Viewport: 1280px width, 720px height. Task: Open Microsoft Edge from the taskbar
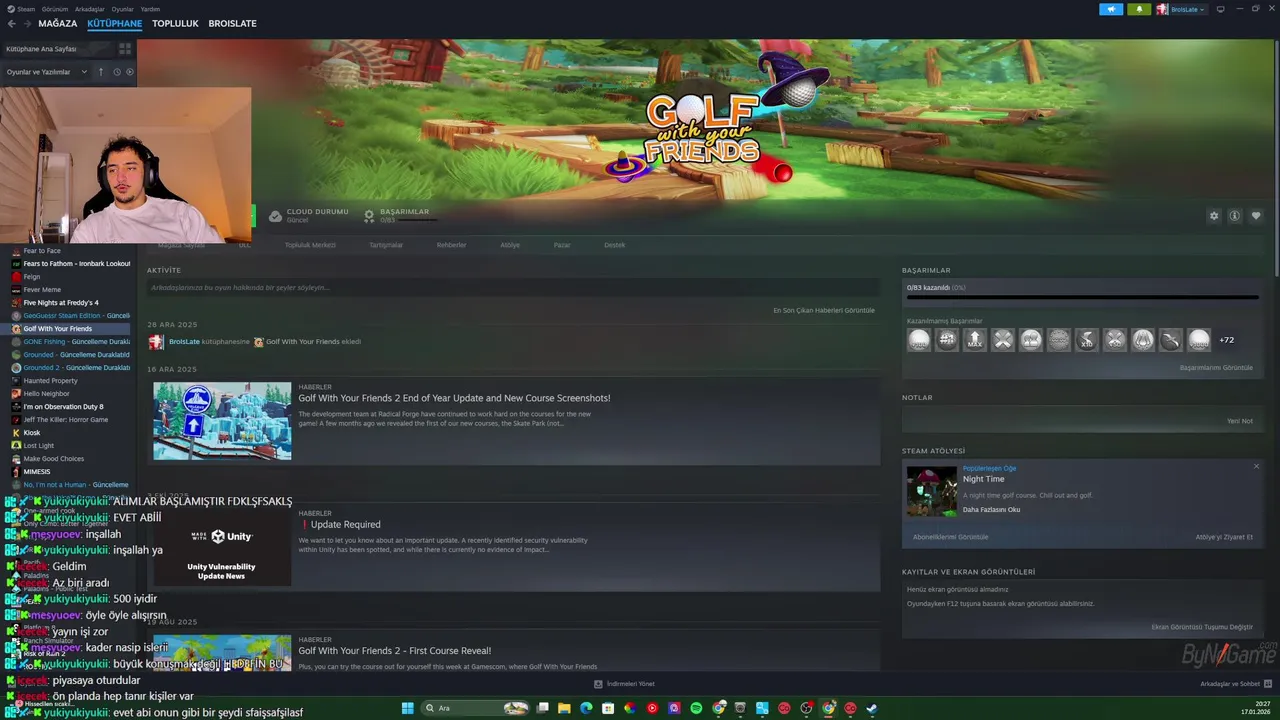point(586,708)
